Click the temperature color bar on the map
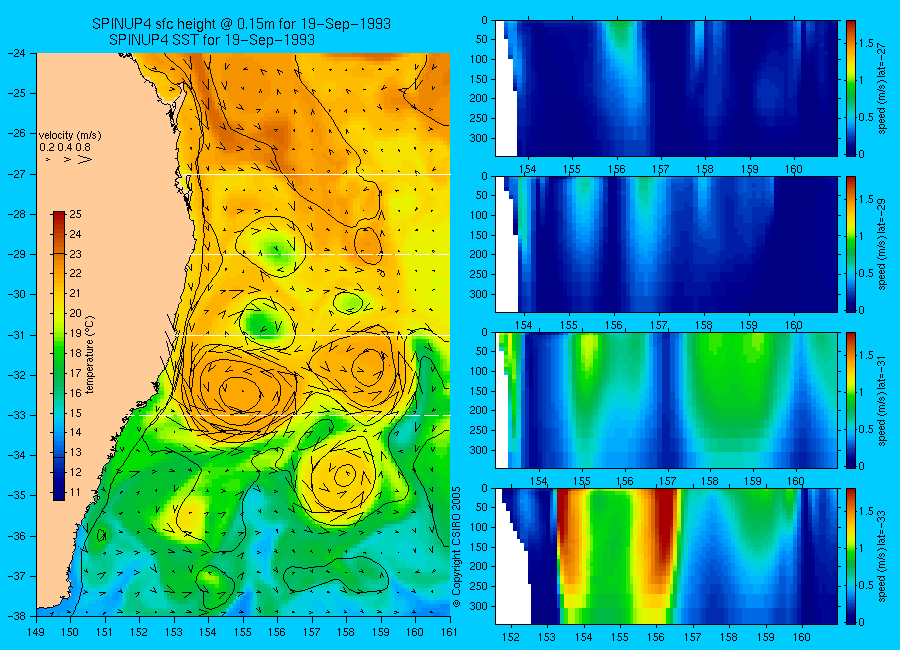 point(59,355)
